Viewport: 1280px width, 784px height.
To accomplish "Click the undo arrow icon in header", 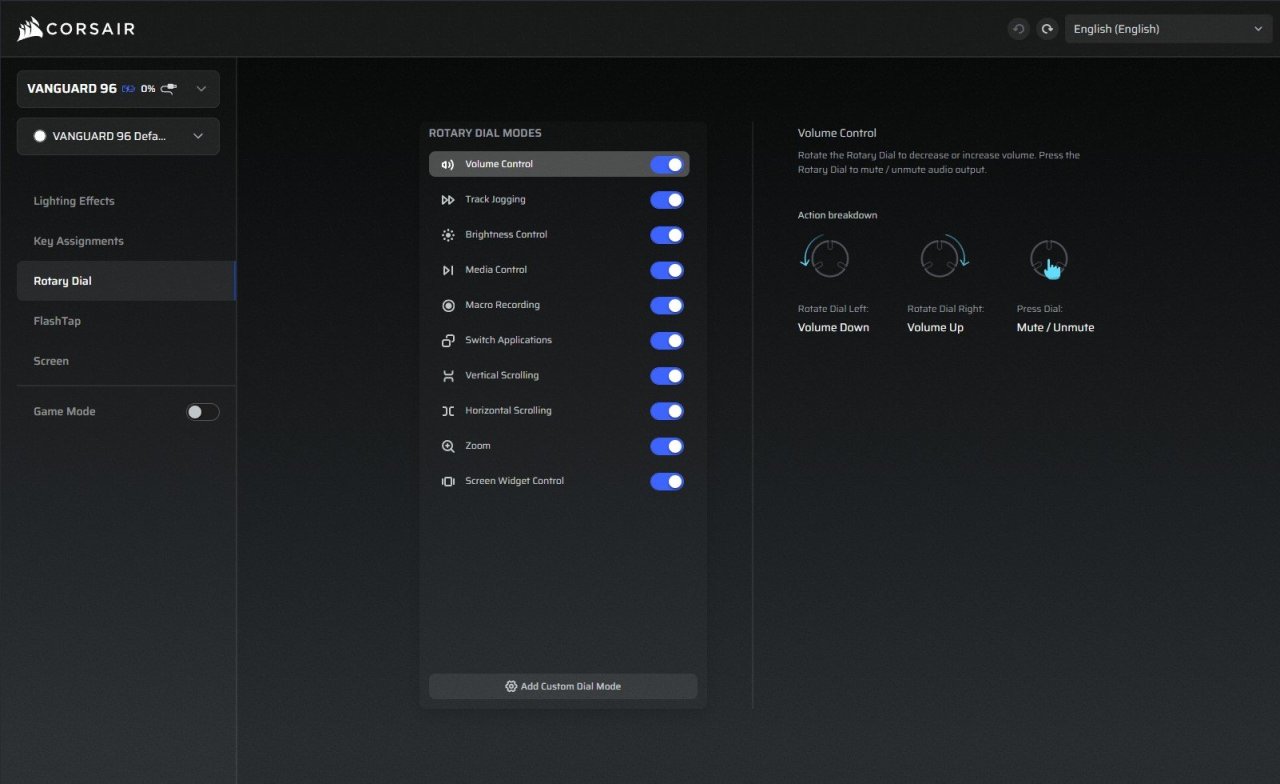I will pyautogui.click(x=1018, y=29).
